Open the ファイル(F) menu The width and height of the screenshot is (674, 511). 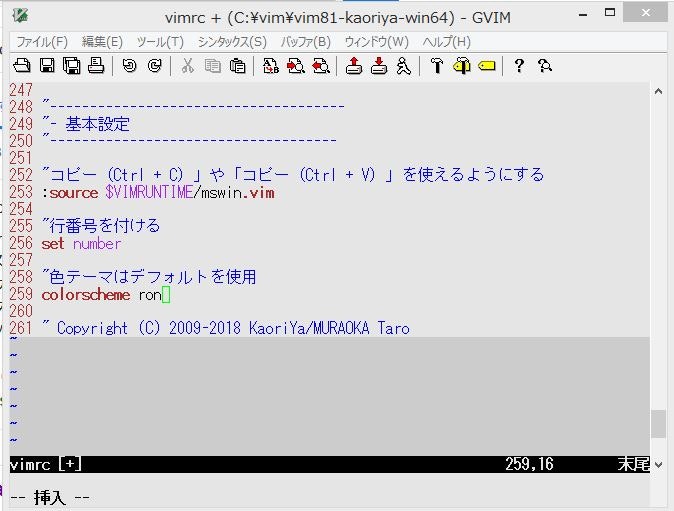tap(42, 42)
